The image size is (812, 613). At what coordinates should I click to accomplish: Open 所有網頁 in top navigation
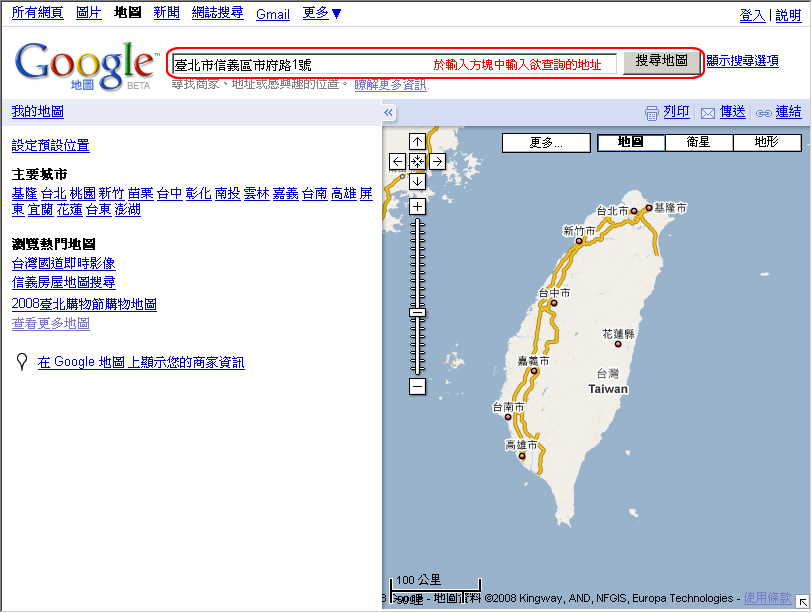[37, 13]
